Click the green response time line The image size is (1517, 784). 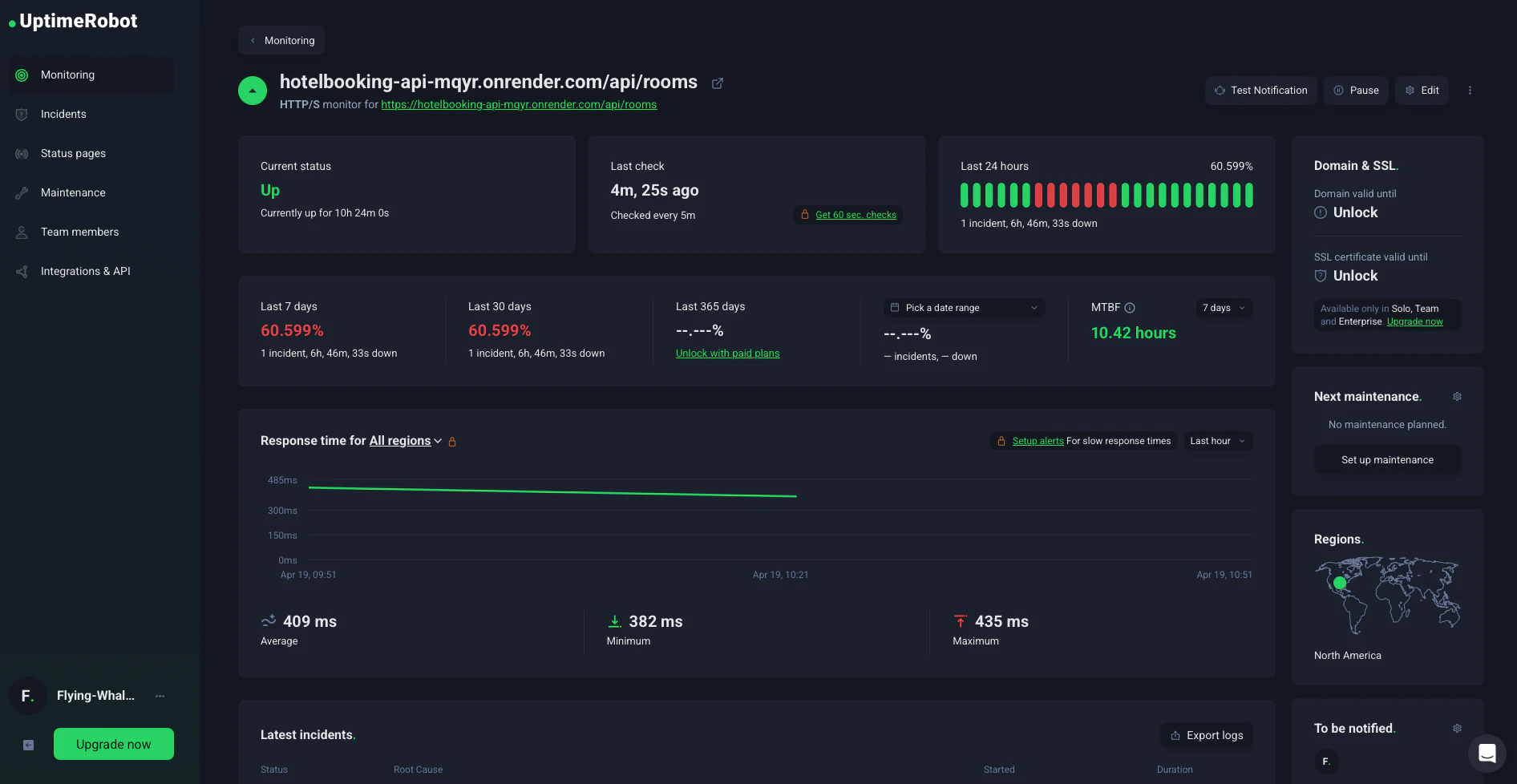(x=552, y=492)
